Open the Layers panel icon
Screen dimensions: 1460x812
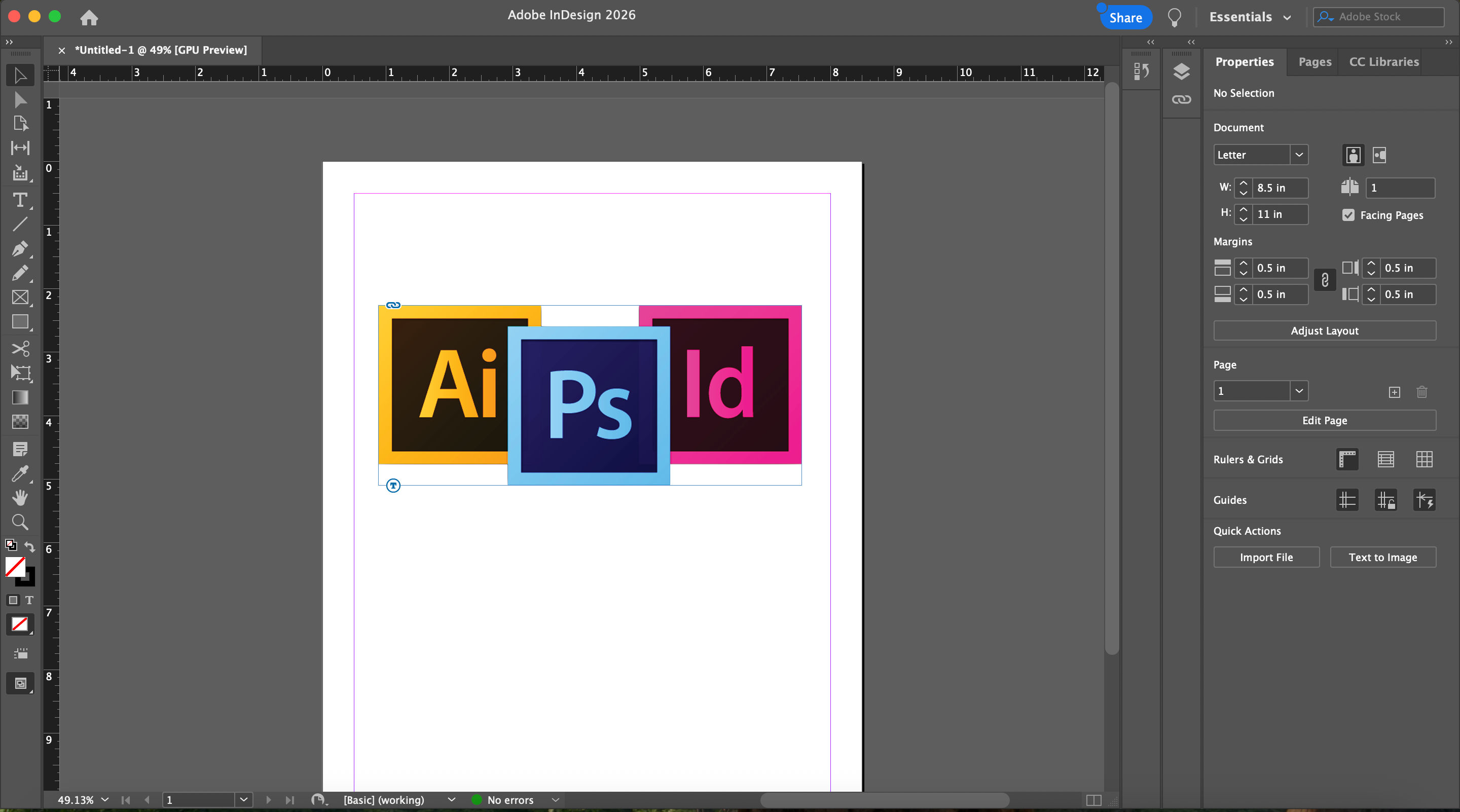pyautogui.click(x=1181, y=71)
